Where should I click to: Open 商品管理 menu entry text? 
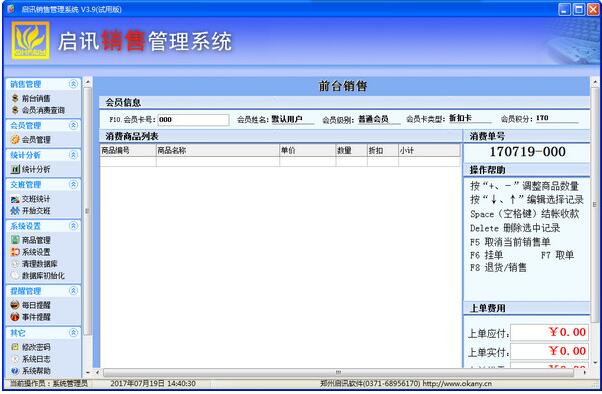coord(36,240)
